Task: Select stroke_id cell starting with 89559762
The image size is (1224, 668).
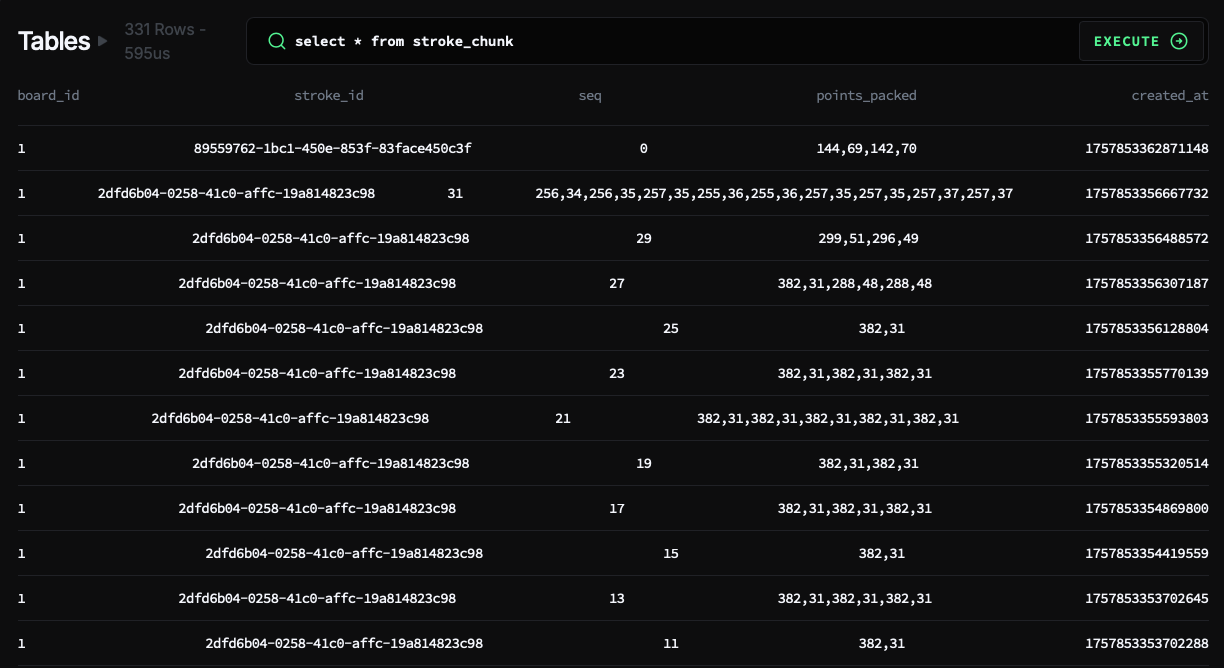Action: tap(332, 149)
